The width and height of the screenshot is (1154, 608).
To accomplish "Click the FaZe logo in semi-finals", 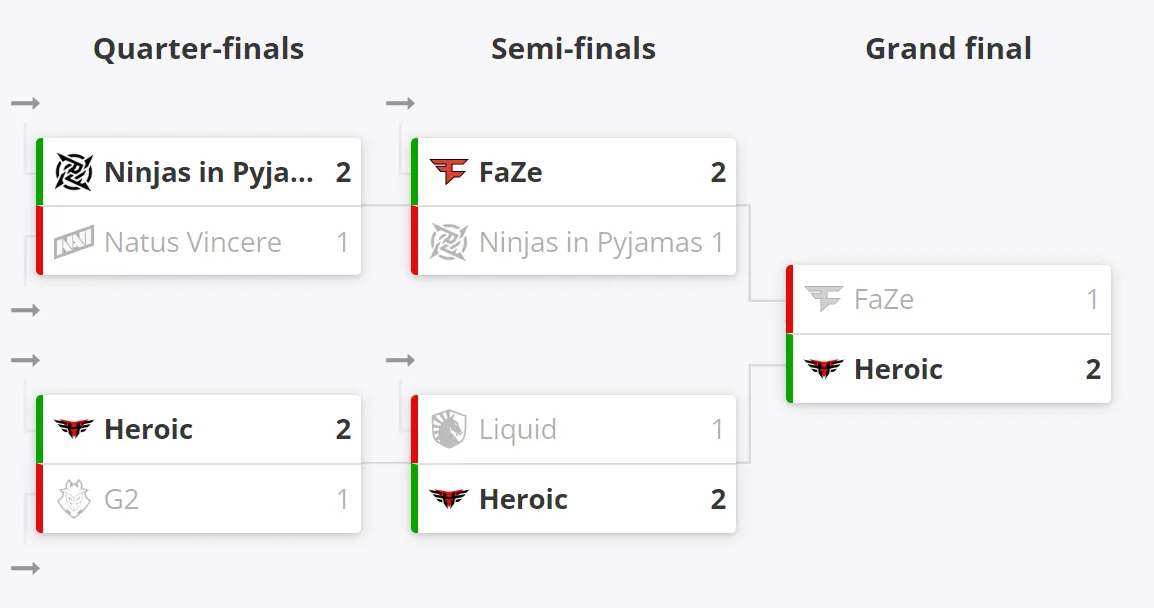I will click(x=448, y=172).
